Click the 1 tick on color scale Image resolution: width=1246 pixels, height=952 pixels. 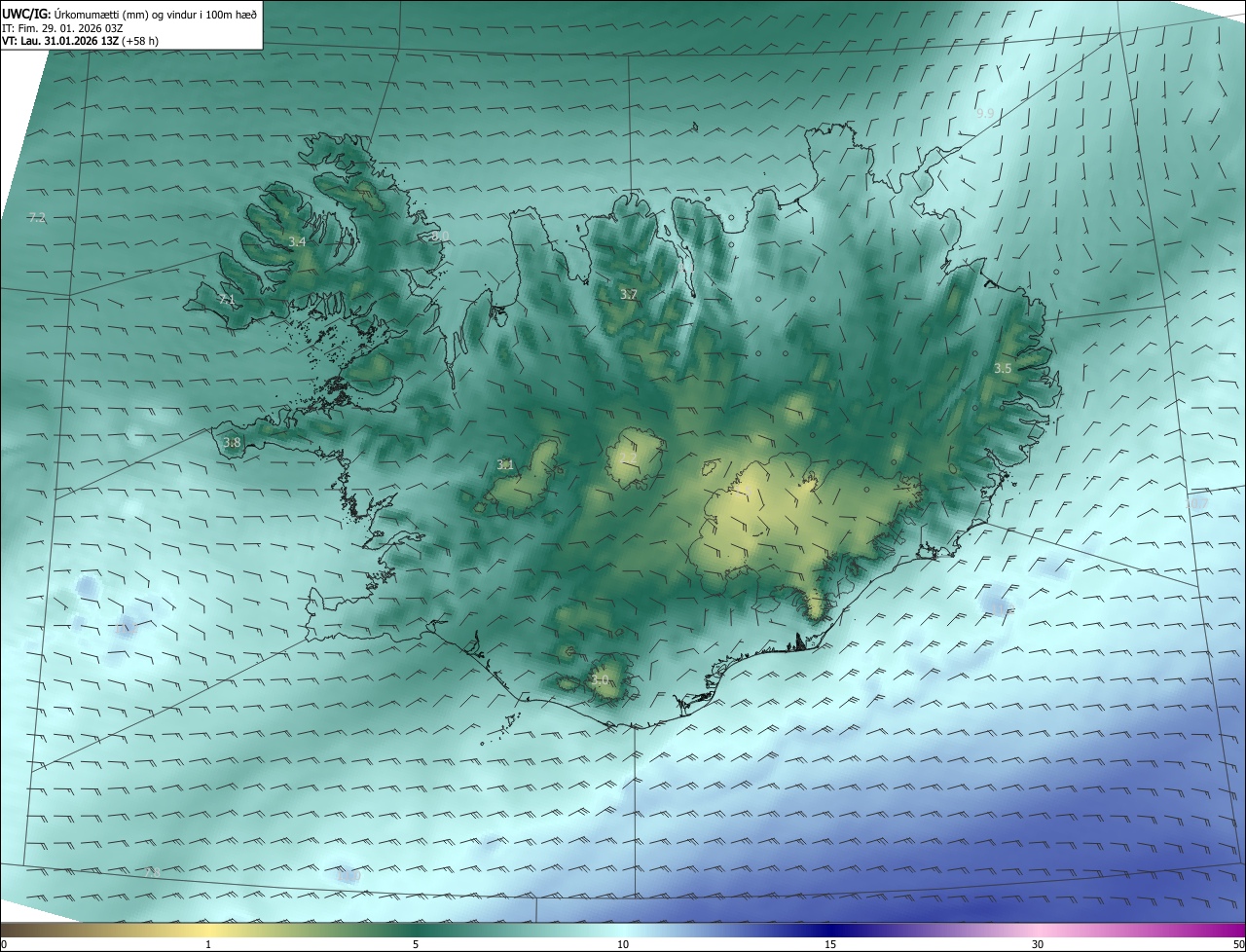point(208,944)
